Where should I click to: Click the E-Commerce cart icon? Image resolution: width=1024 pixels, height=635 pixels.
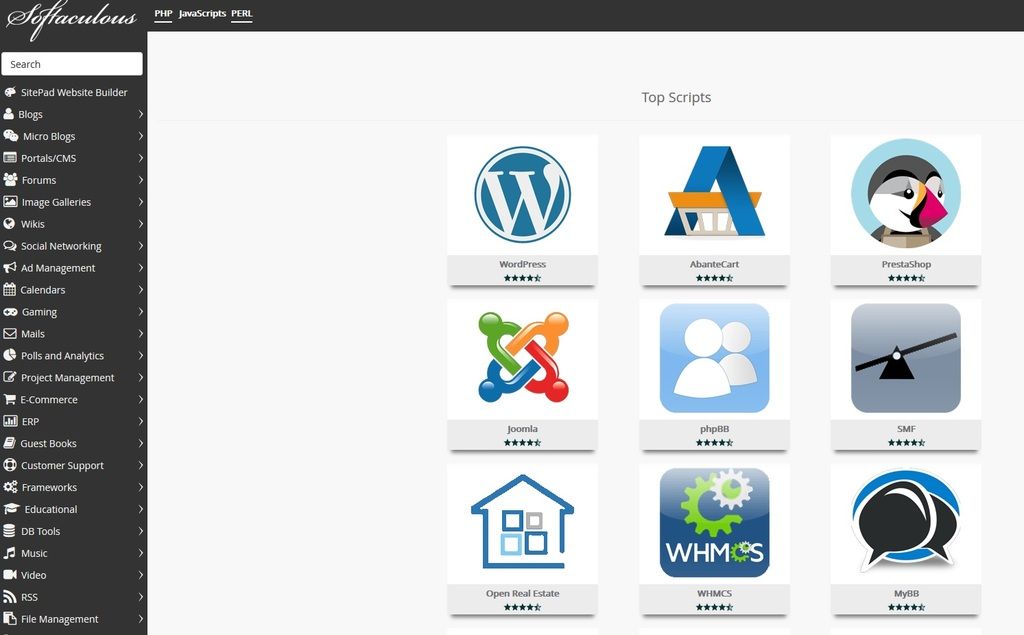pyautogui.click(x=9, y=399)
